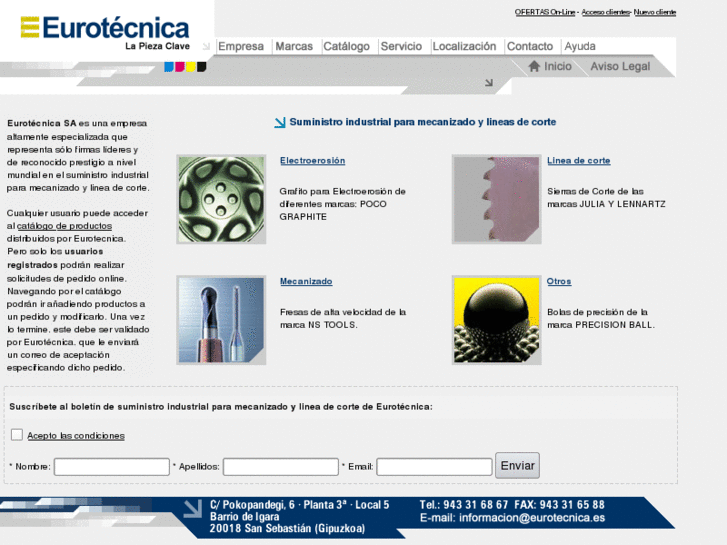Open OFERTAS On-Line link
The width and height of the screenshot is (727, 545).
coord(545,12)
